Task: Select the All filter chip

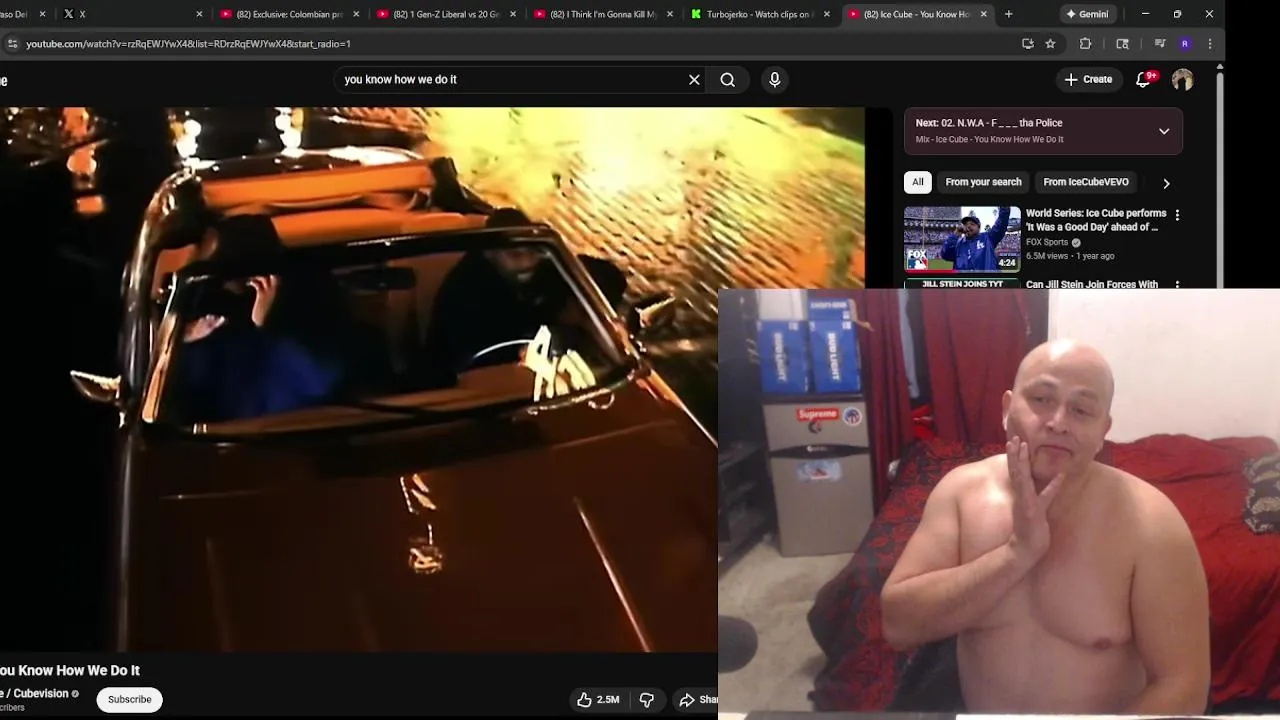Action: 918,182
